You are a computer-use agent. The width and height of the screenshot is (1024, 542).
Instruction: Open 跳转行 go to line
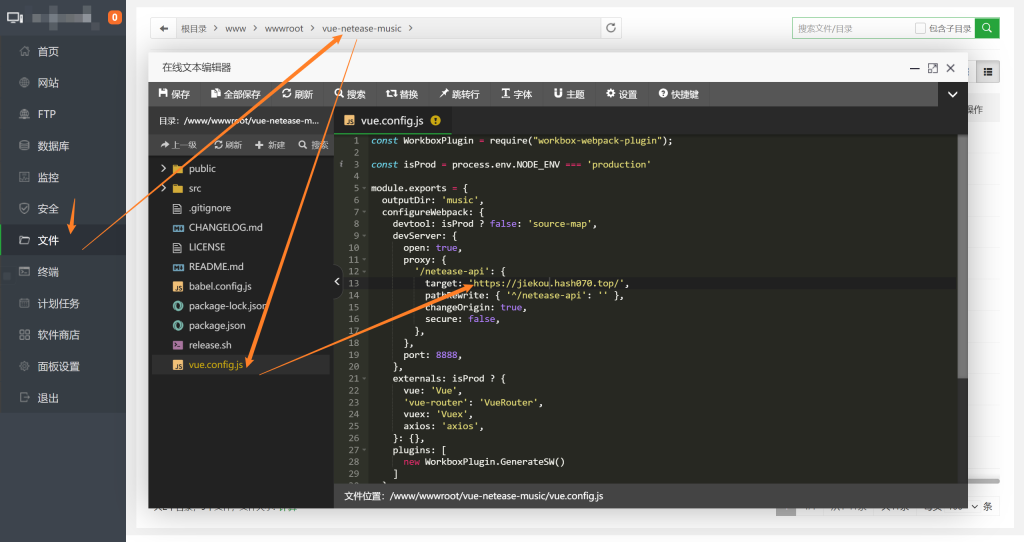[459, 94]
